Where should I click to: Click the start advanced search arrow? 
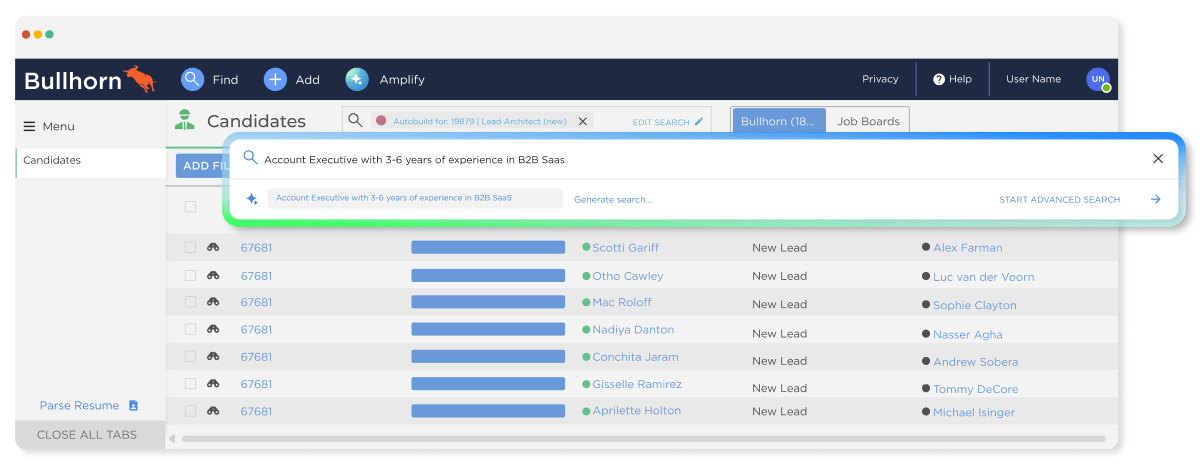tap(1156, 199)
